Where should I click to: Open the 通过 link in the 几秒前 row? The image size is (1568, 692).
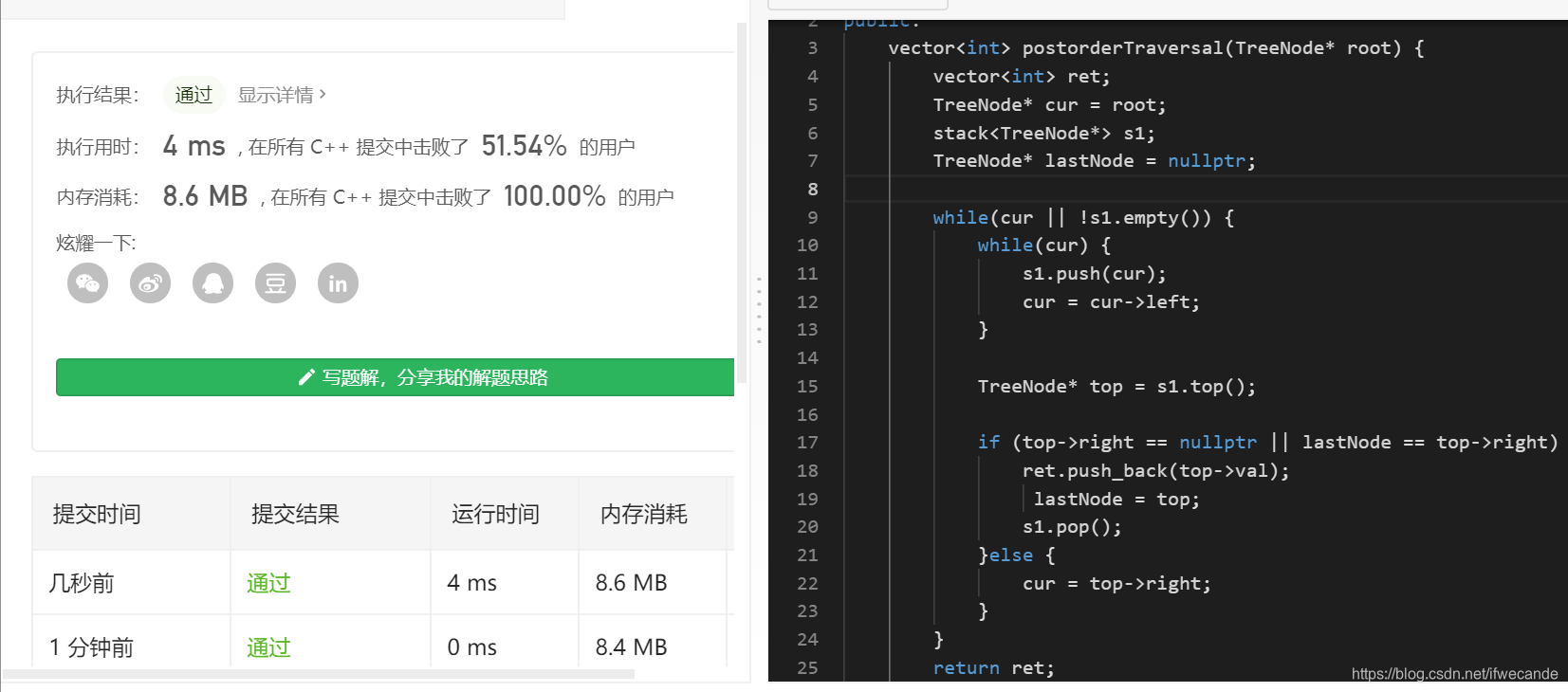tap(268, 583)
